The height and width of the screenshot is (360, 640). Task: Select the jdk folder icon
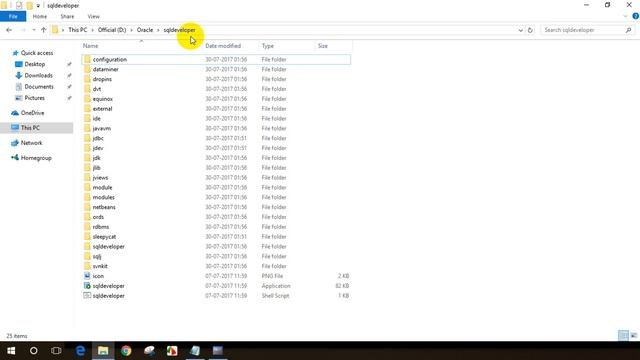[x=87, y=158]
